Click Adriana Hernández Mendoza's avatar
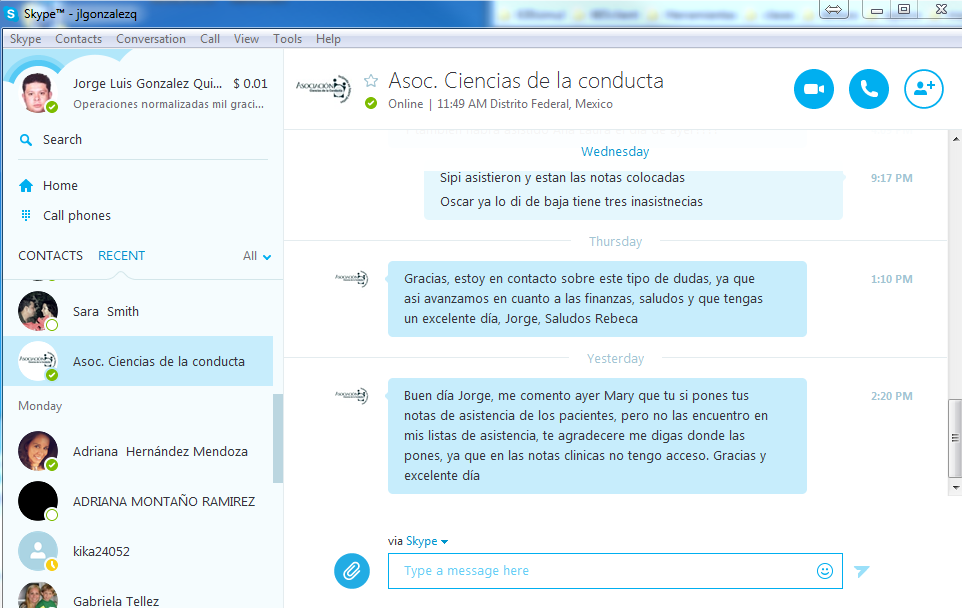Image resolution: width=962 pixels, height=608 pixels. click(38, 451)
